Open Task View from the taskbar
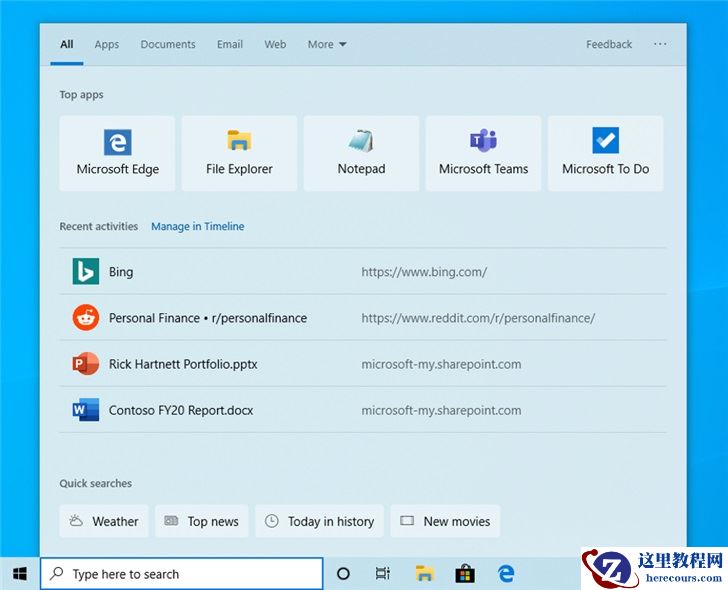Screen dimensions: 728x590 coord(383,574)
